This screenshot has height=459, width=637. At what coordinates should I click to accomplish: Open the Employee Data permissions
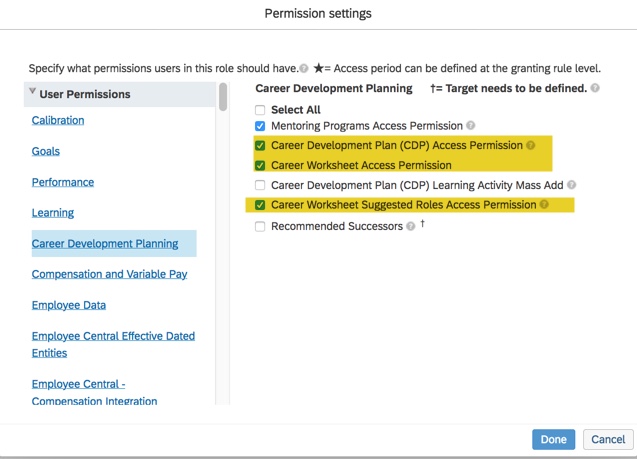tap(68, 305)
